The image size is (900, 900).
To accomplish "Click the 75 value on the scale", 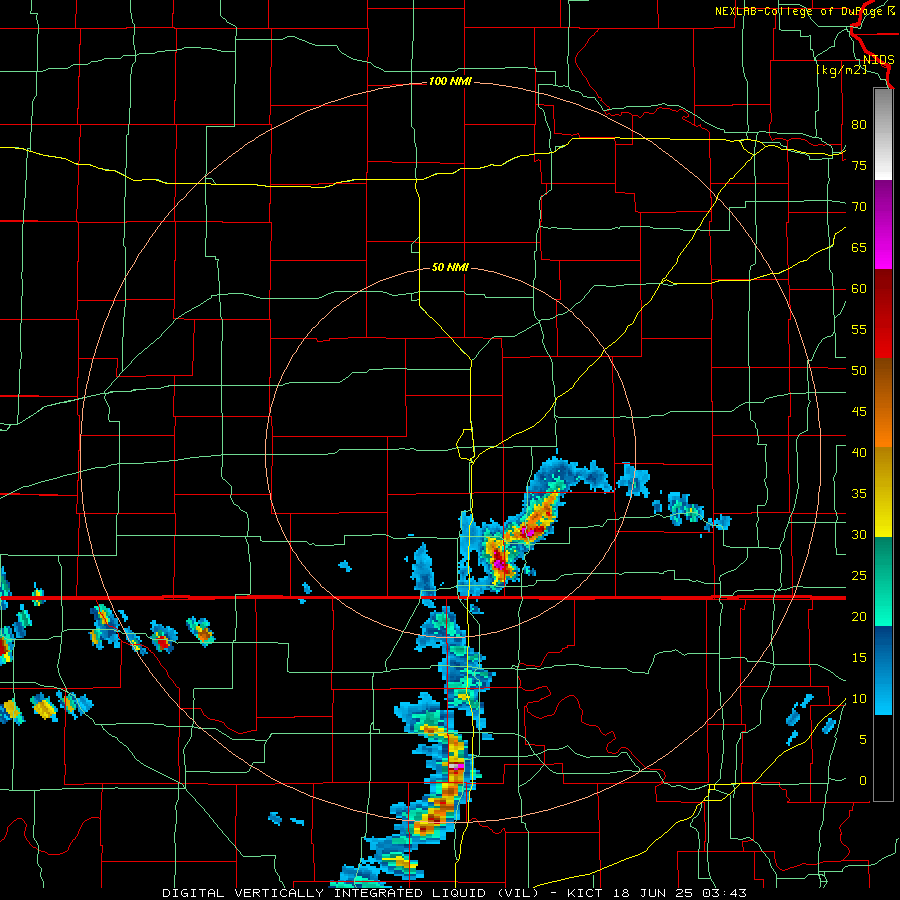I will [859, 165].
